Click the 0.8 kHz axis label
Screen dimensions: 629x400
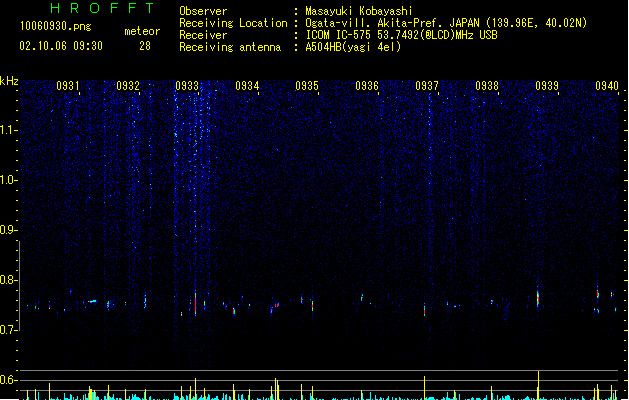[9, 280]
